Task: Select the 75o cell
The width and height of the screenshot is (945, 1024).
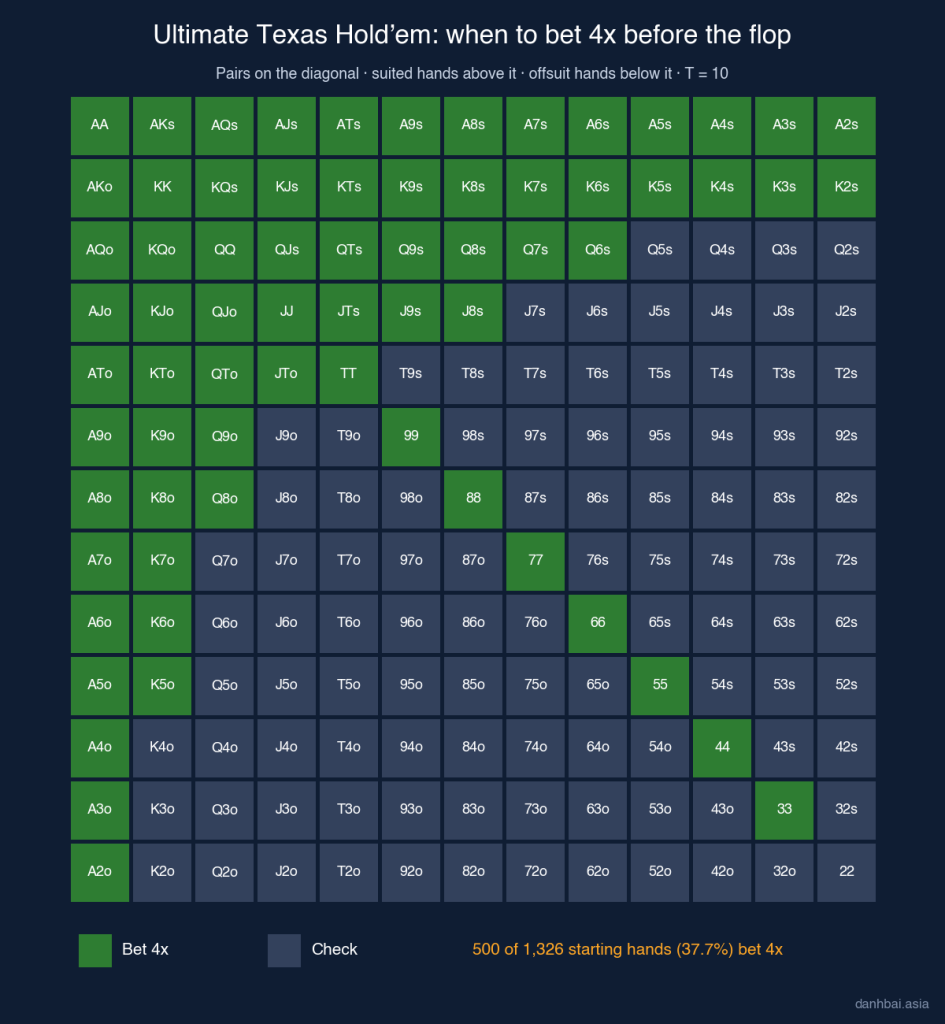Action: coord(536,686)
